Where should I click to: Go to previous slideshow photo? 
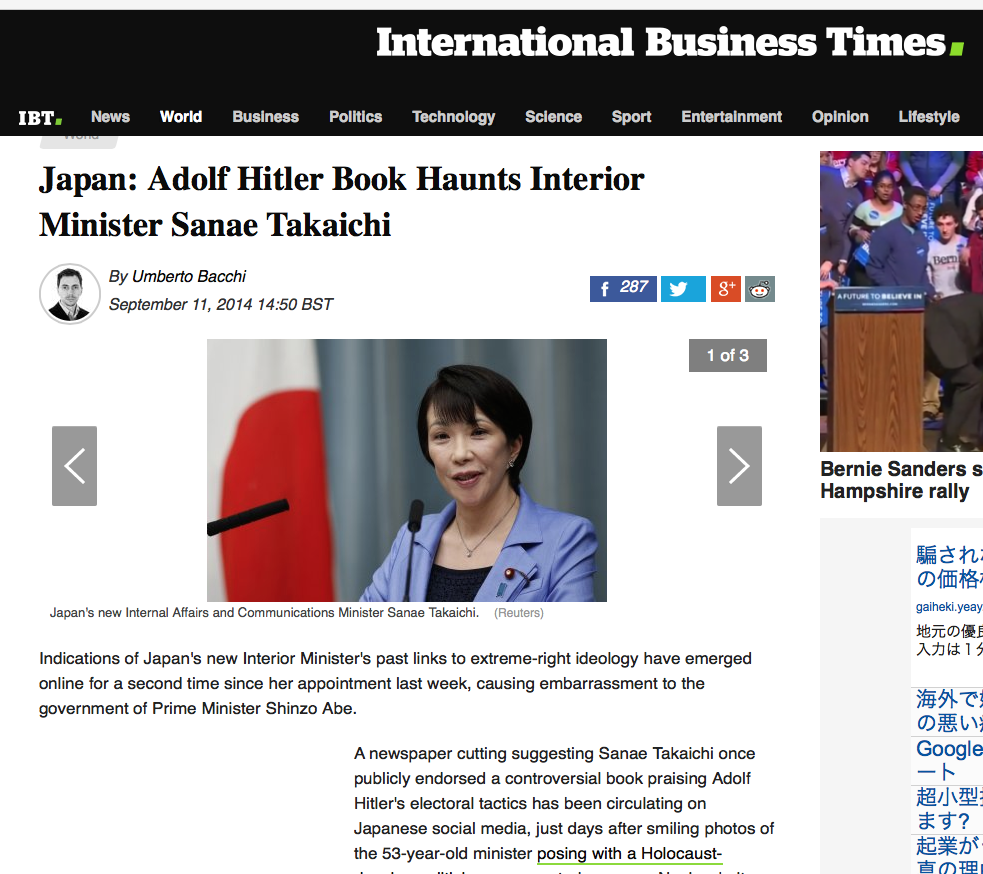point(75,466)
